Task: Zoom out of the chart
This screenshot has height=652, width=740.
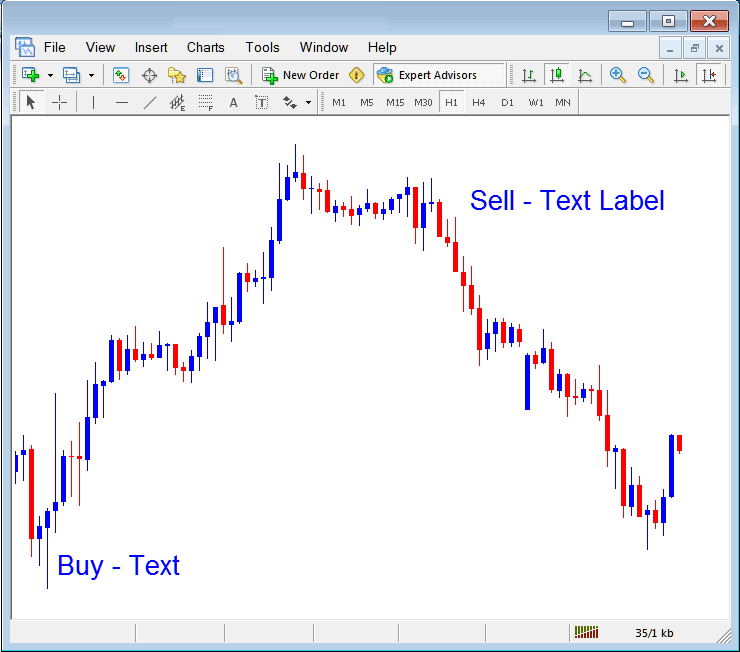Action: pos(646,75)
